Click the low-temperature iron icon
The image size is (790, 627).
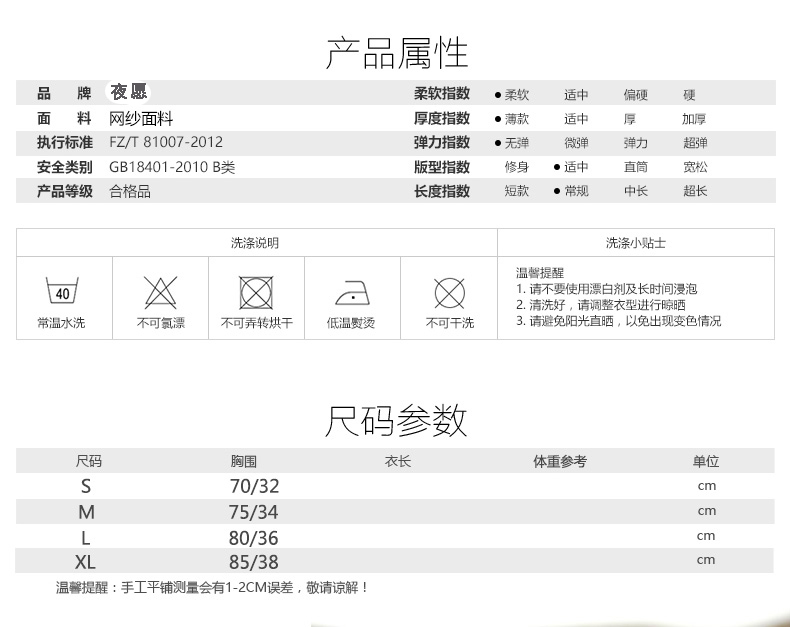[x=351, y=294]
